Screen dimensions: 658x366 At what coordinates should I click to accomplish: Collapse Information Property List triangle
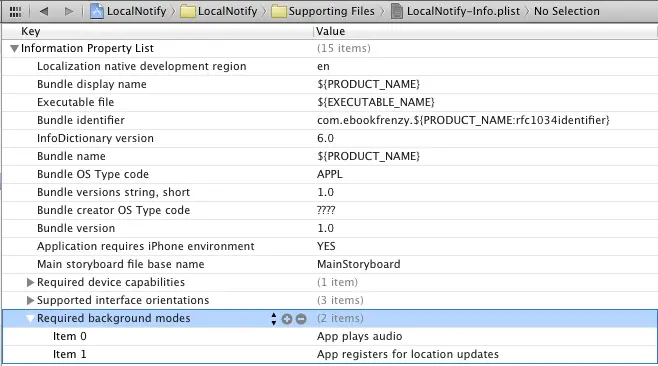click(x=14, y=49)
